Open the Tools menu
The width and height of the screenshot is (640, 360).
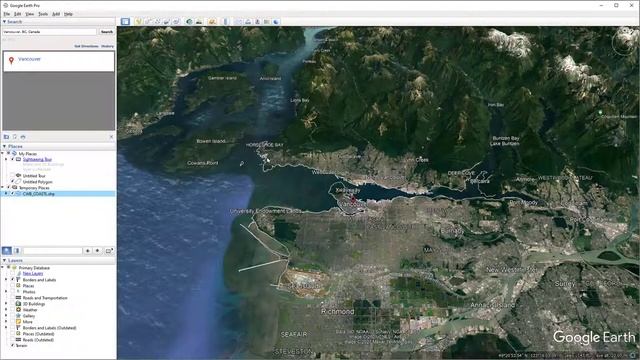click(x=43, y=14)
